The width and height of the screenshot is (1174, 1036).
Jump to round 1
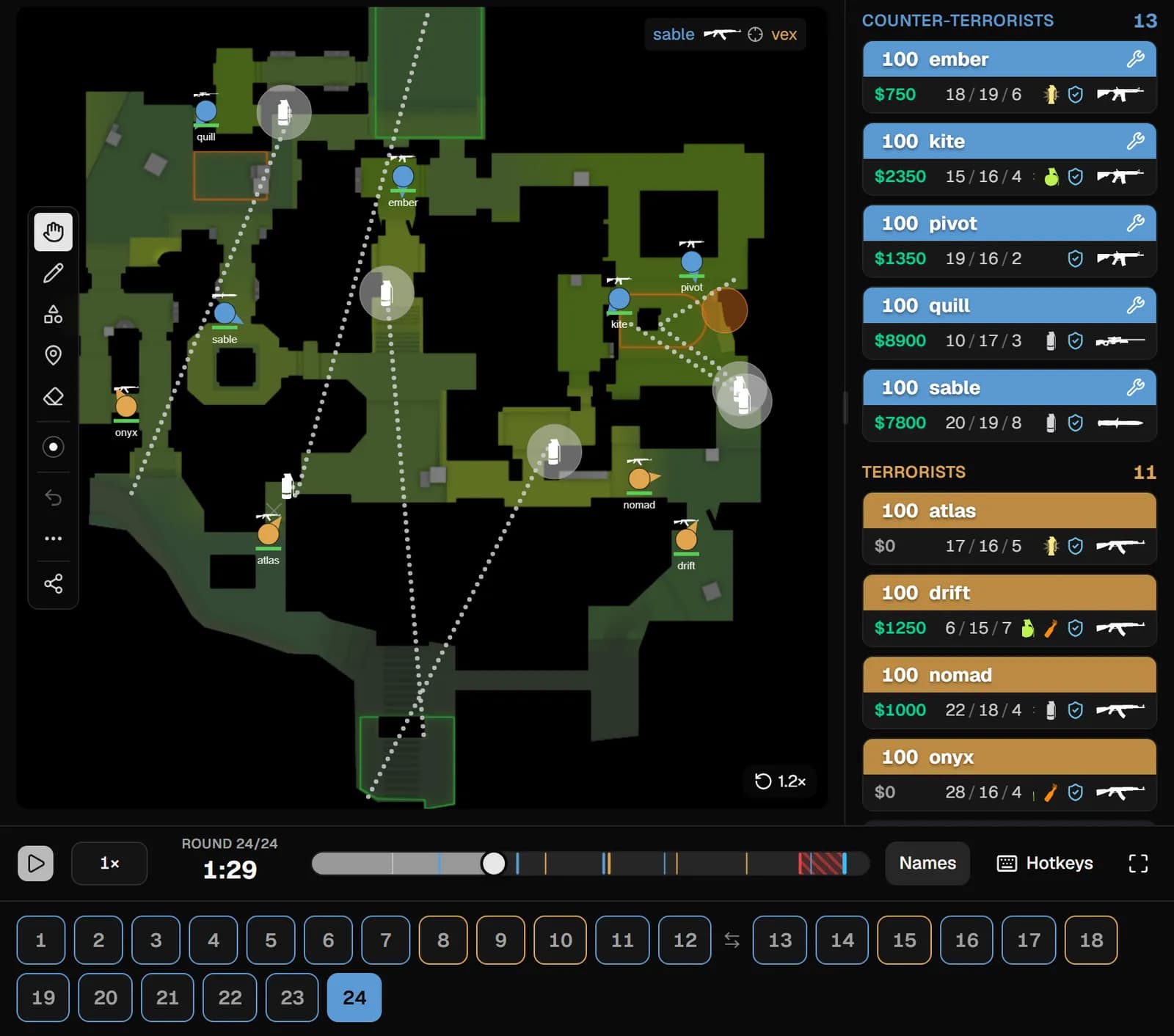click(41, 940)
